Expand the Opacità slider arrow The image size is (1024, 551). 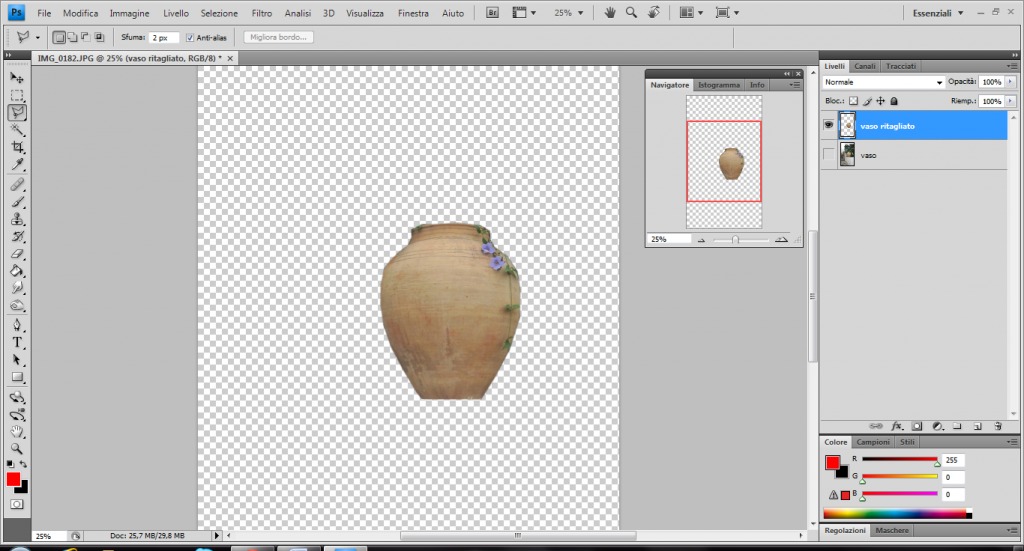point(1011,82)
